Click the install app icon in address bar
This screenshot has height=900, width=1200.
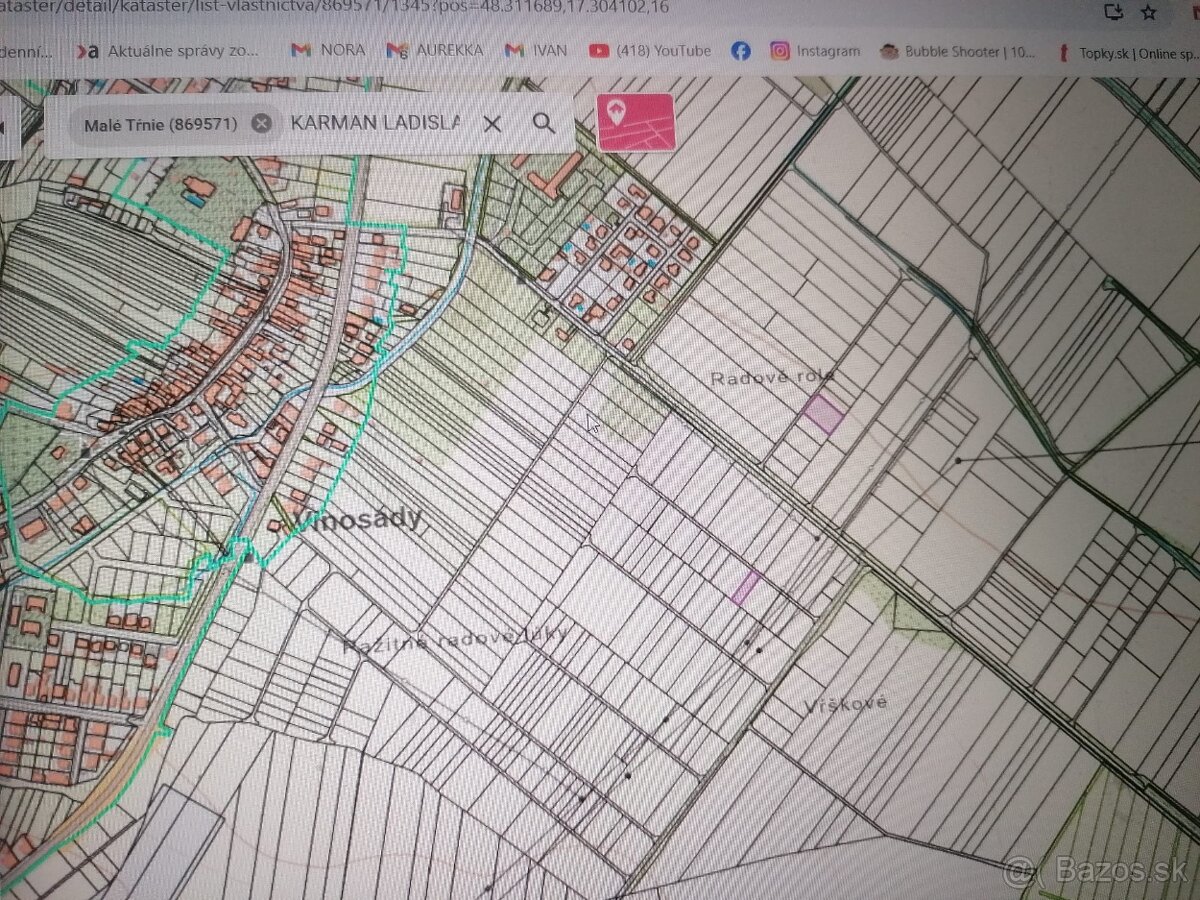click(1113, 12)
